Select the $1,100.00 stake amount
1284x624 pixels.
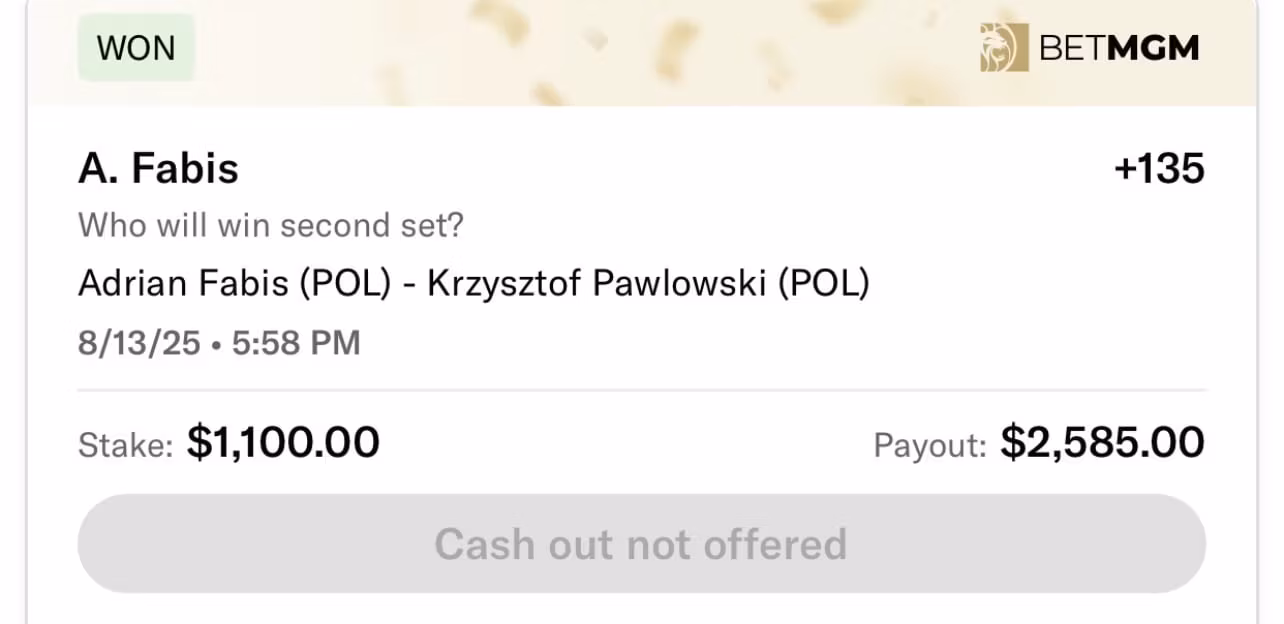coord(283,443)
